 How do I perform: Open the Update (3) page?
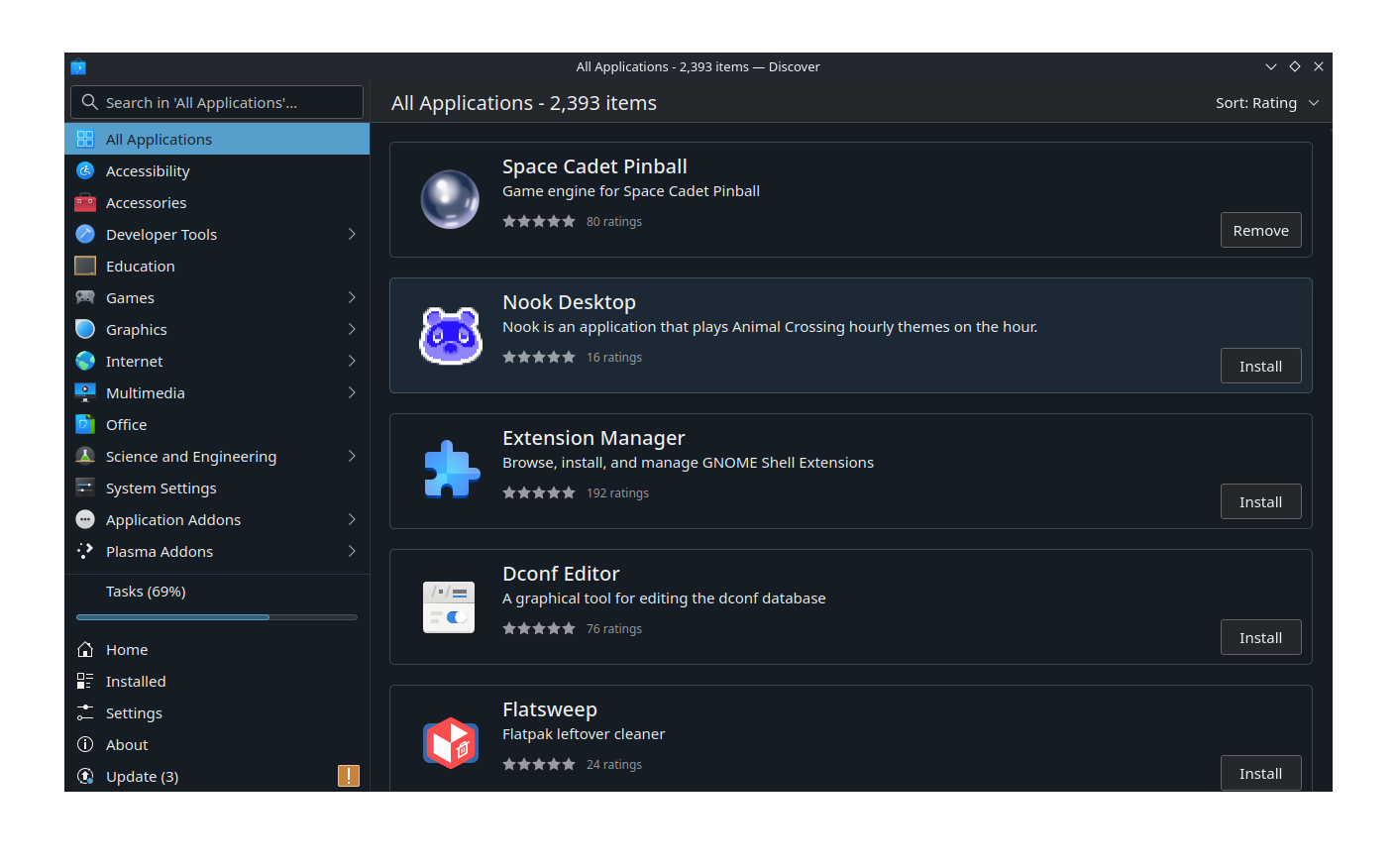217,776
